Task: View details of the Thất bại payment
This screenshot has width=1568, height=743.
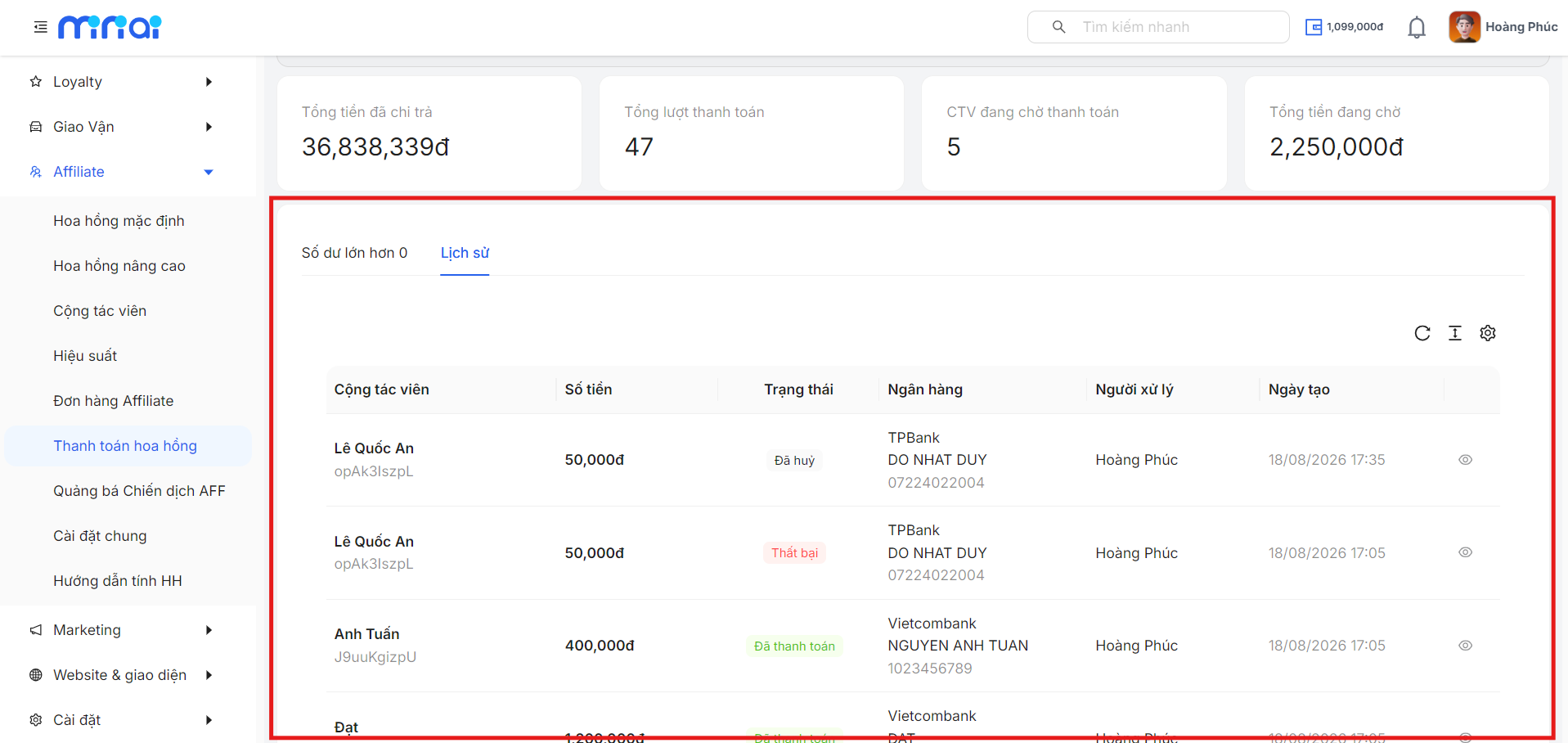Action: 1465,552
